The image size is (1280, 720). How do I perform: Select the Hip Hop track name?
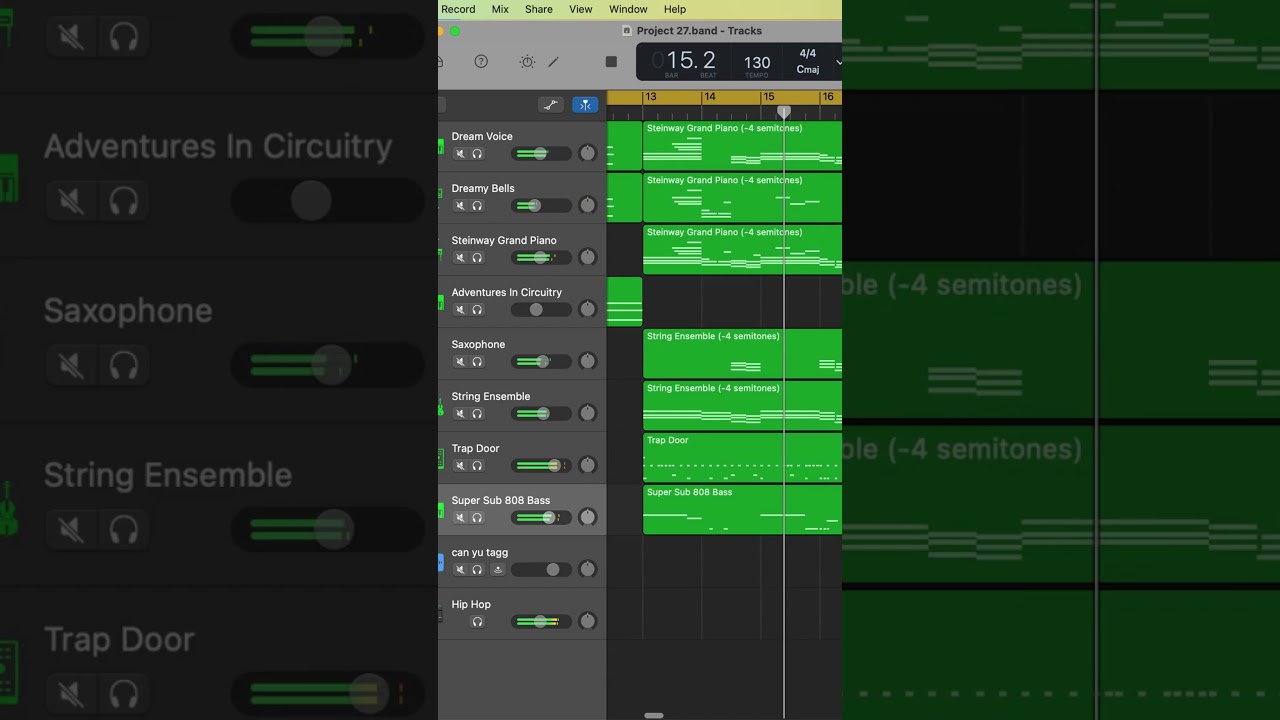tap(471, 604)
